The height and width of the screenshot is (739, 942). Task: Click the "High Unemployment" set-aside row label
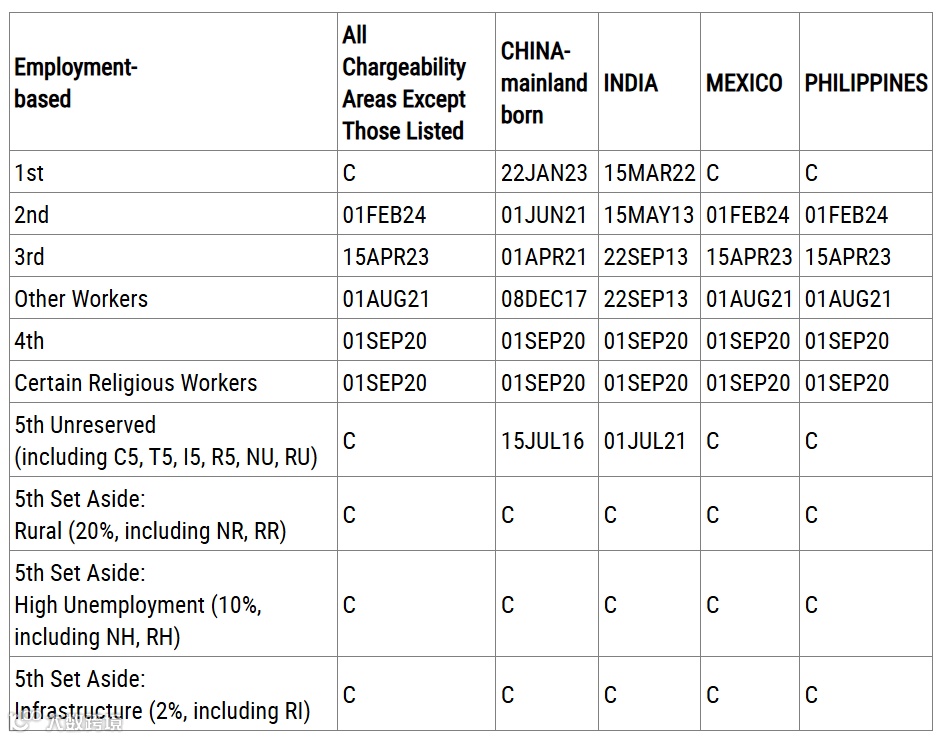[x=138, y=605]
